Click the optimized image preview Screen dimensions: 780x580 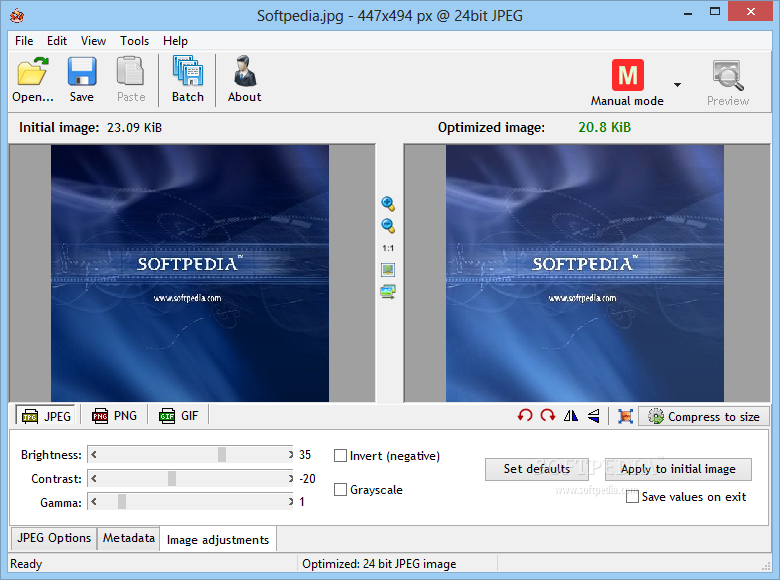coord(585,273)
